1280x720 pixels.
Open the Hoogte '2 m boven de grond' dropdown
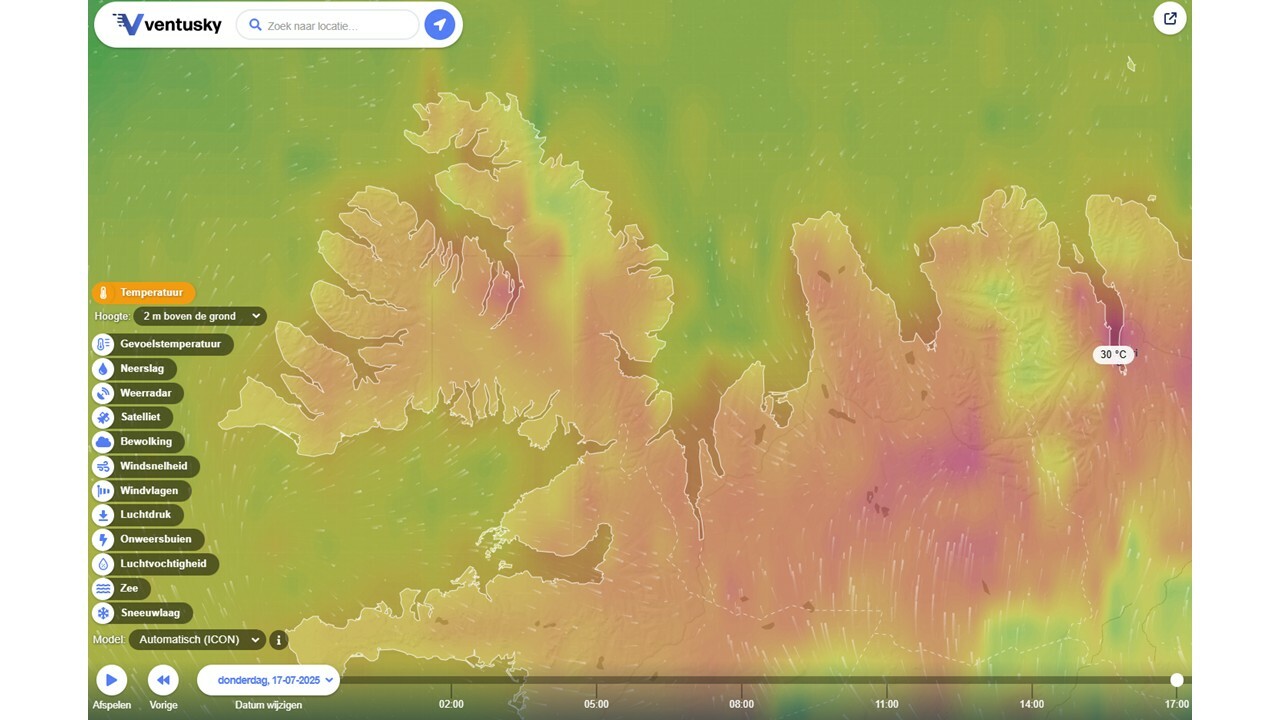click(200, 316)
